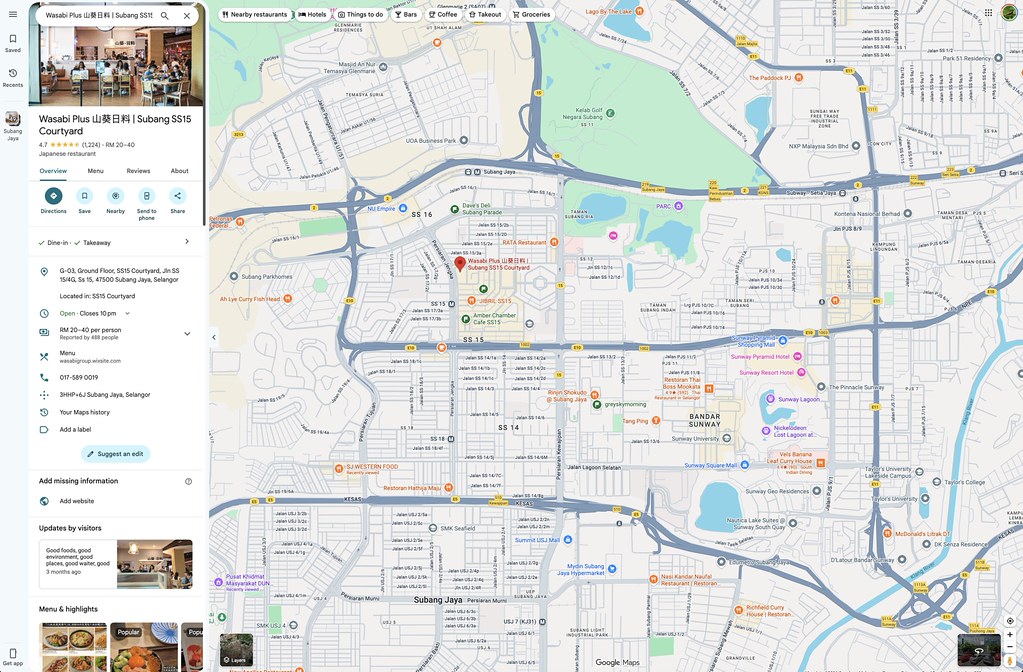Expand opening hours dropdown
Screen dimensions: 1023x672
point(128,313)
